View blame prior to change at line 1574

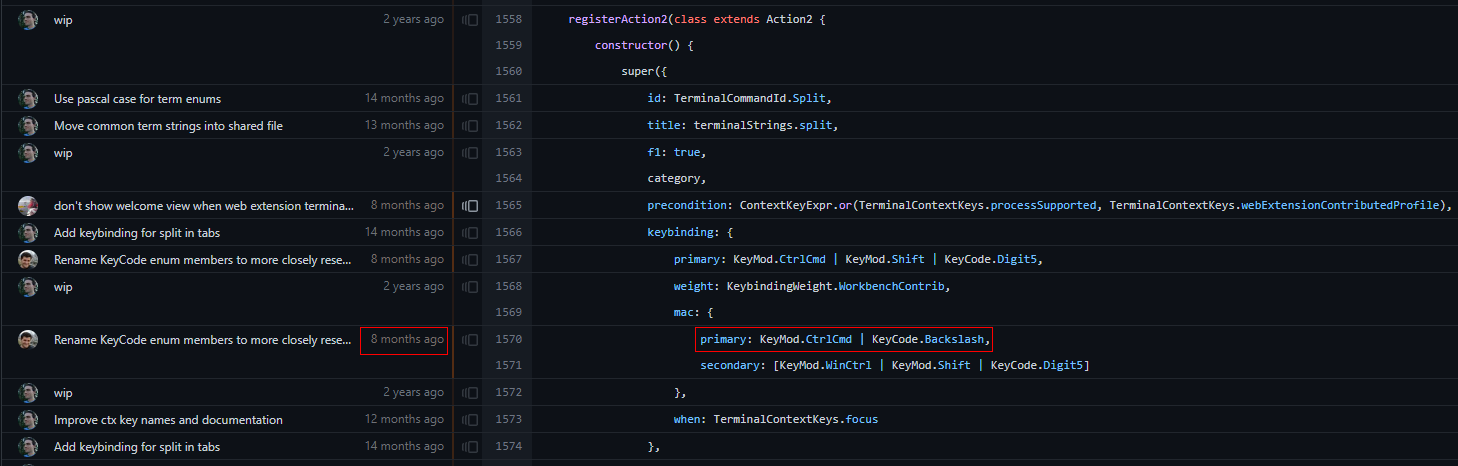click(x=470, y=447)
